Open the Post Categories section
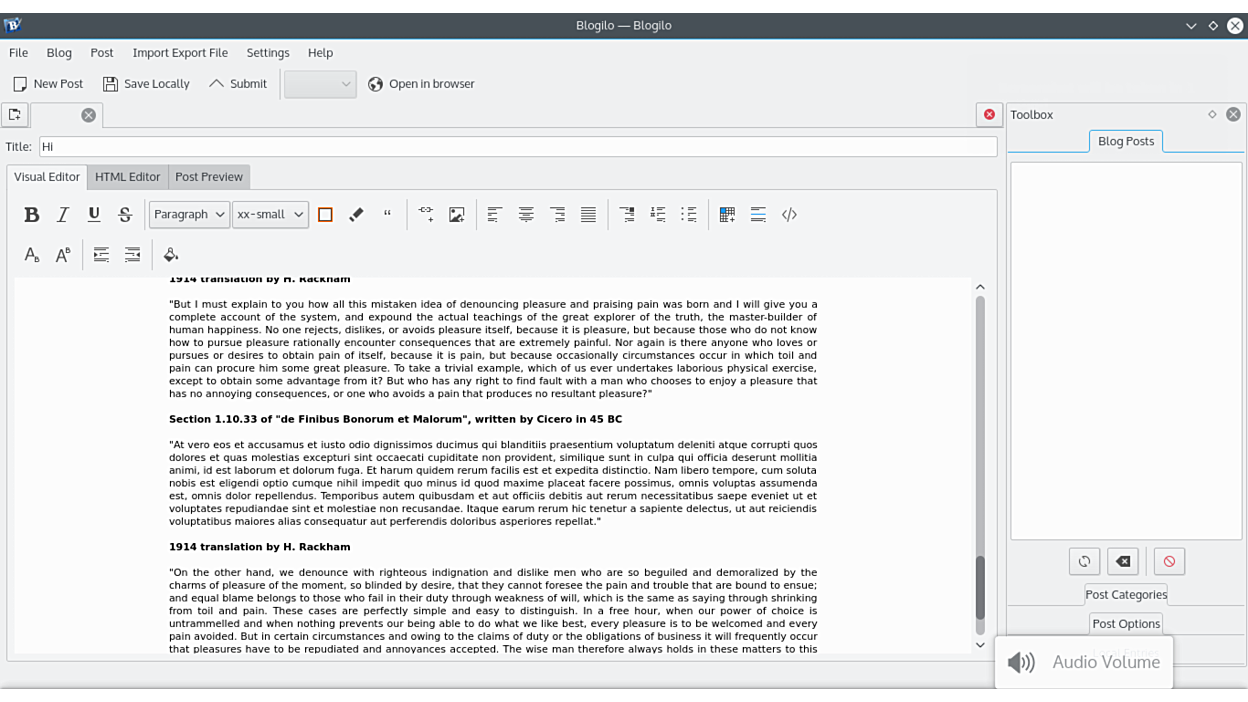 pos(1126,594)
